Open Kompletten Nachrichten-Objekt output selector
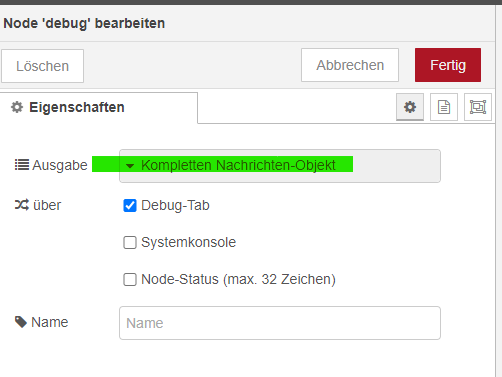 click(280, 166)
